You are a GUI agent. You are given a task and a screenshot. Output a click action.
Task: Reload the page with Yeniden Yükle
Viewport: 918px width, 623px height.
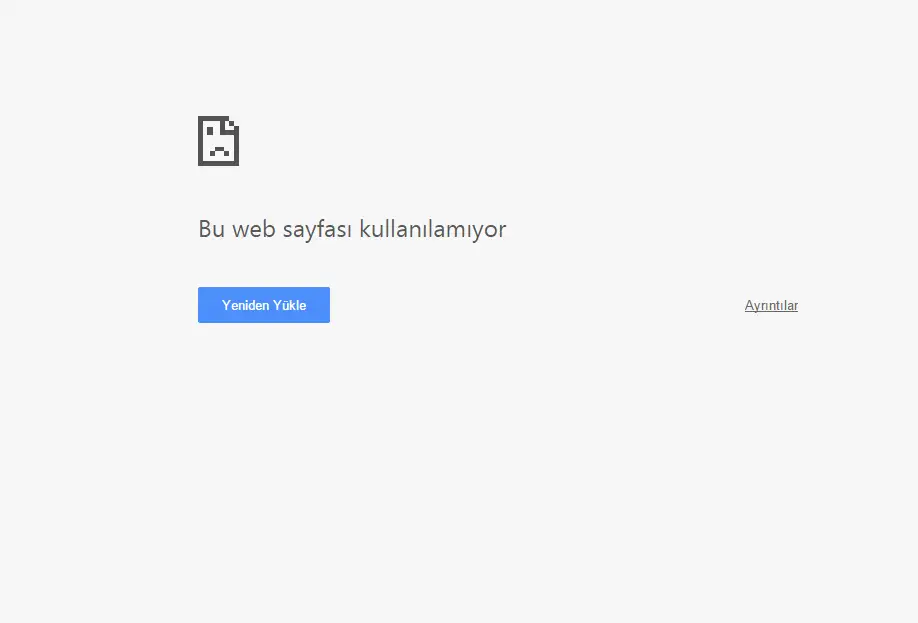coord(264,305)
